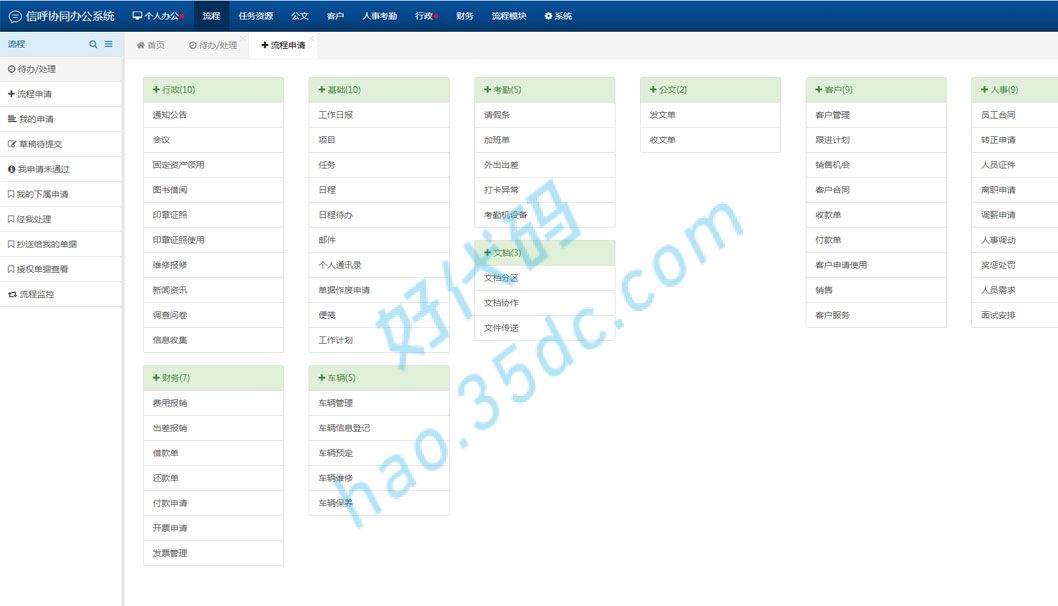Image resolution: width=1058 pixels, height=606 pixels.
Task: Toggle the sidebar menu list icon
Action: tap(109, 45)
